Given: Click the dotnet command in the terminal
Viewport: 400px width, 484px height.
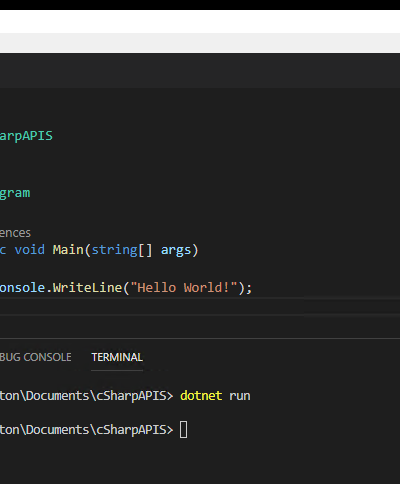Looking at the screenshot, I should click(201, 396).
